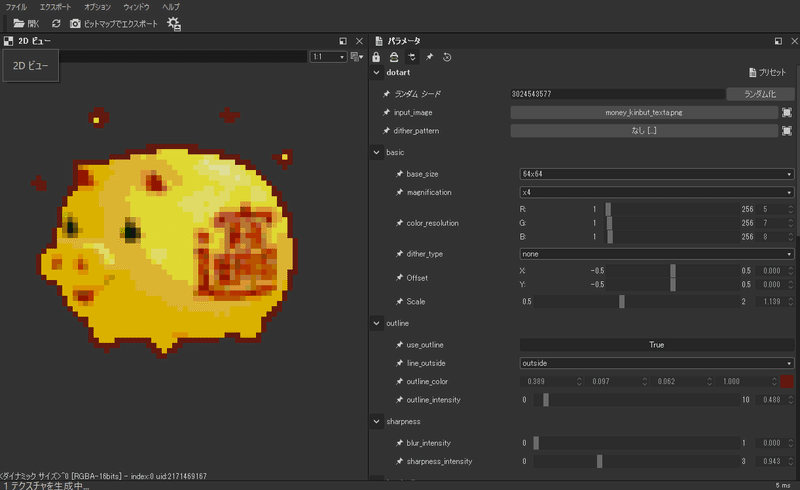Viewport: 800px width, 490px height.
Task: Collapse the sharpness section
Action: (377, 422)
